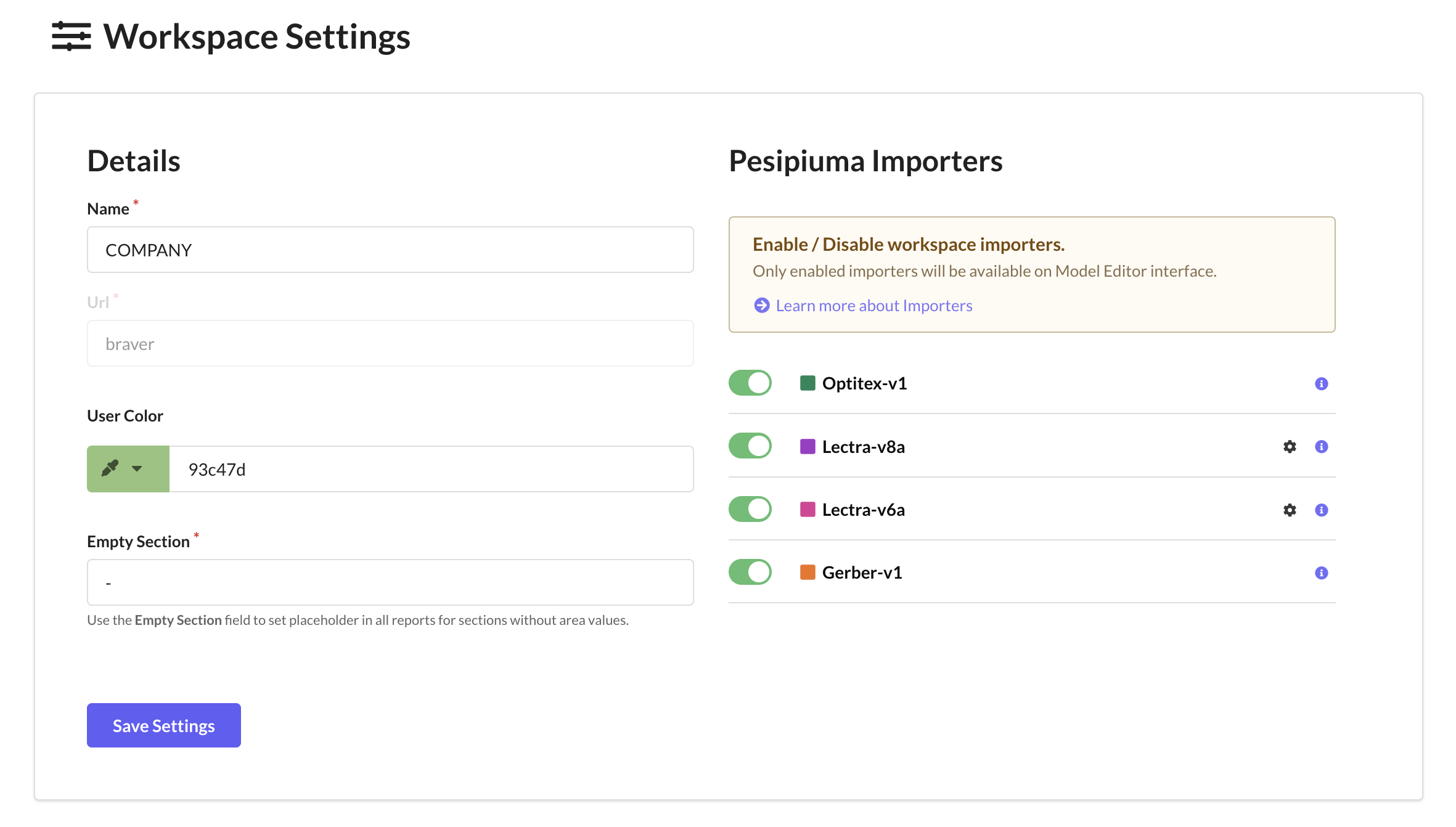Turn off the Gerber-v1 importer toggle
The height and width of the screenshot is (827, 1456).
pyautogui.click(x=750, y=572)
